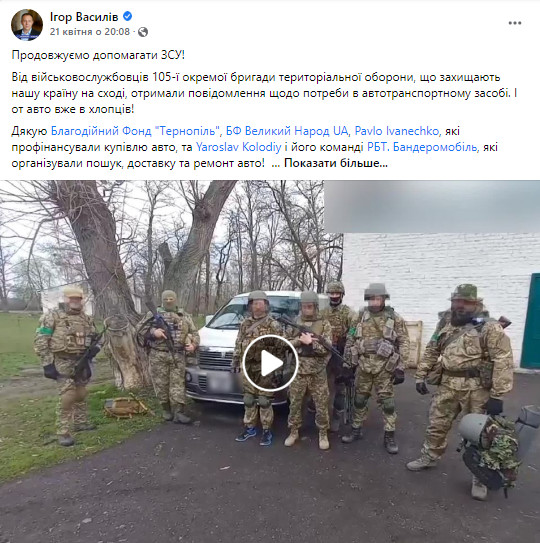Click the bearded soldier at far right

[464, 376]
